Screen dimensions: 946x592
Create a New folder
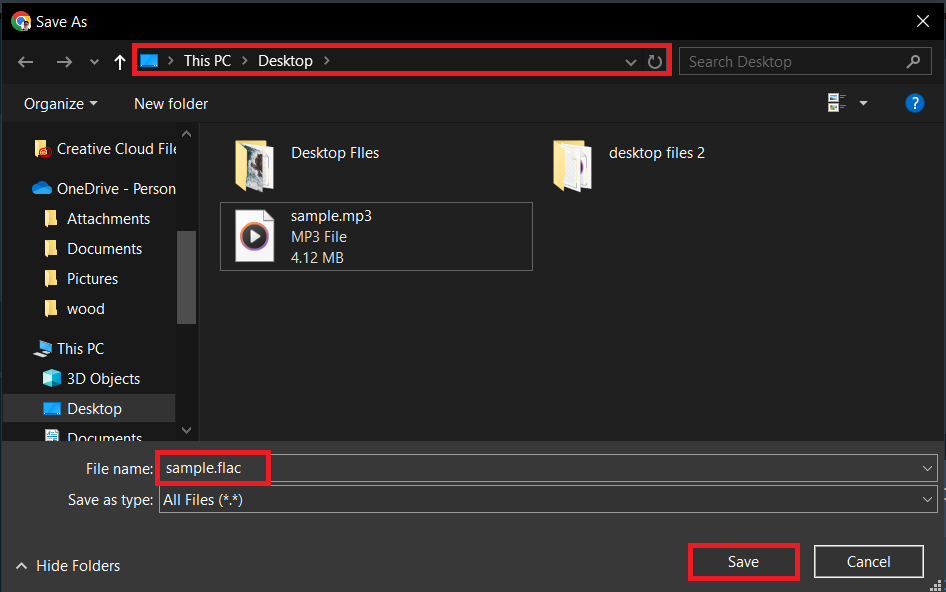click(170, 103)
